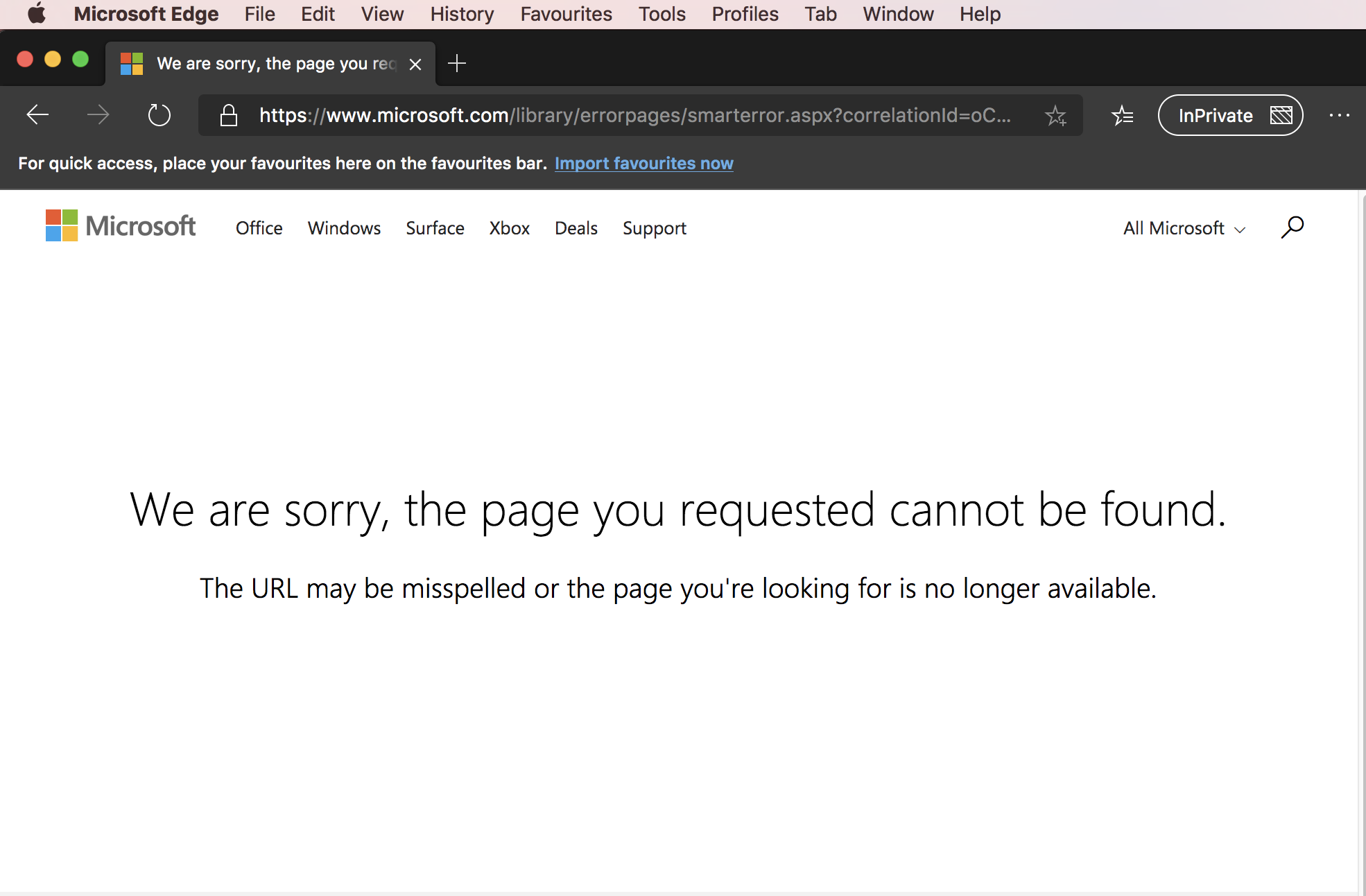The width and height of the screenshot is (1366, 896).
Task: Open Settings and more ellipsis menu
Action: (x=1340, y=115)
